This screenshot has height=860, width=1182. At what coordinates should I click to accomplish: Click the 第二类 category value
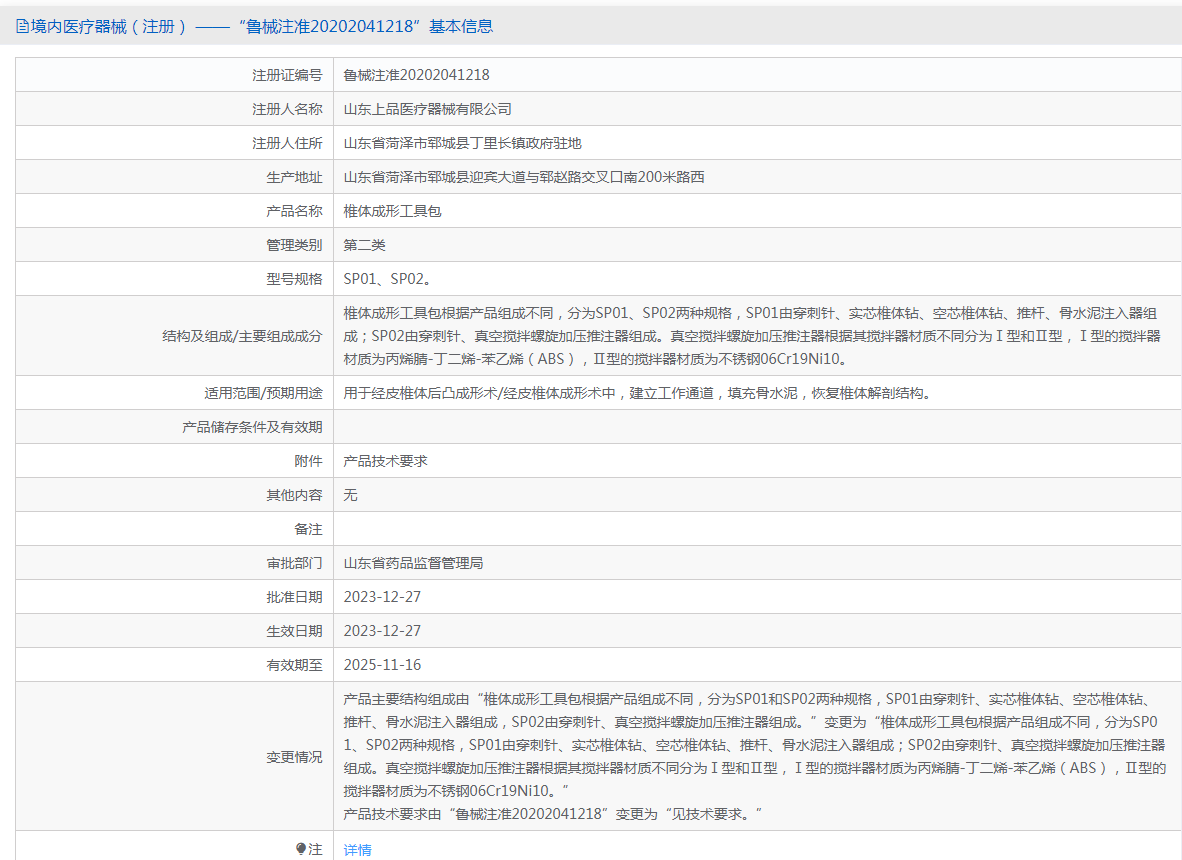[365, 245]
